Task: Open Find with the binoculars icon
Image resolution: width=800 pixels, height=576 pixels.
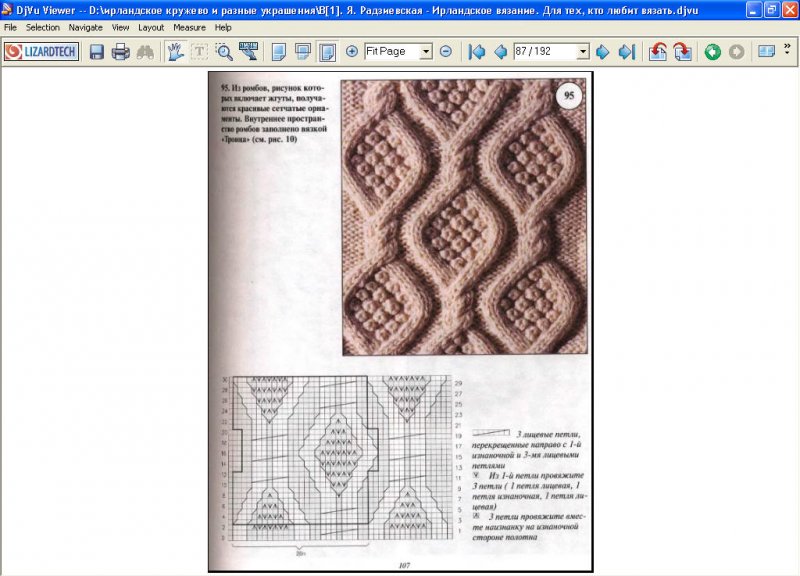Action: pos(145,52)
